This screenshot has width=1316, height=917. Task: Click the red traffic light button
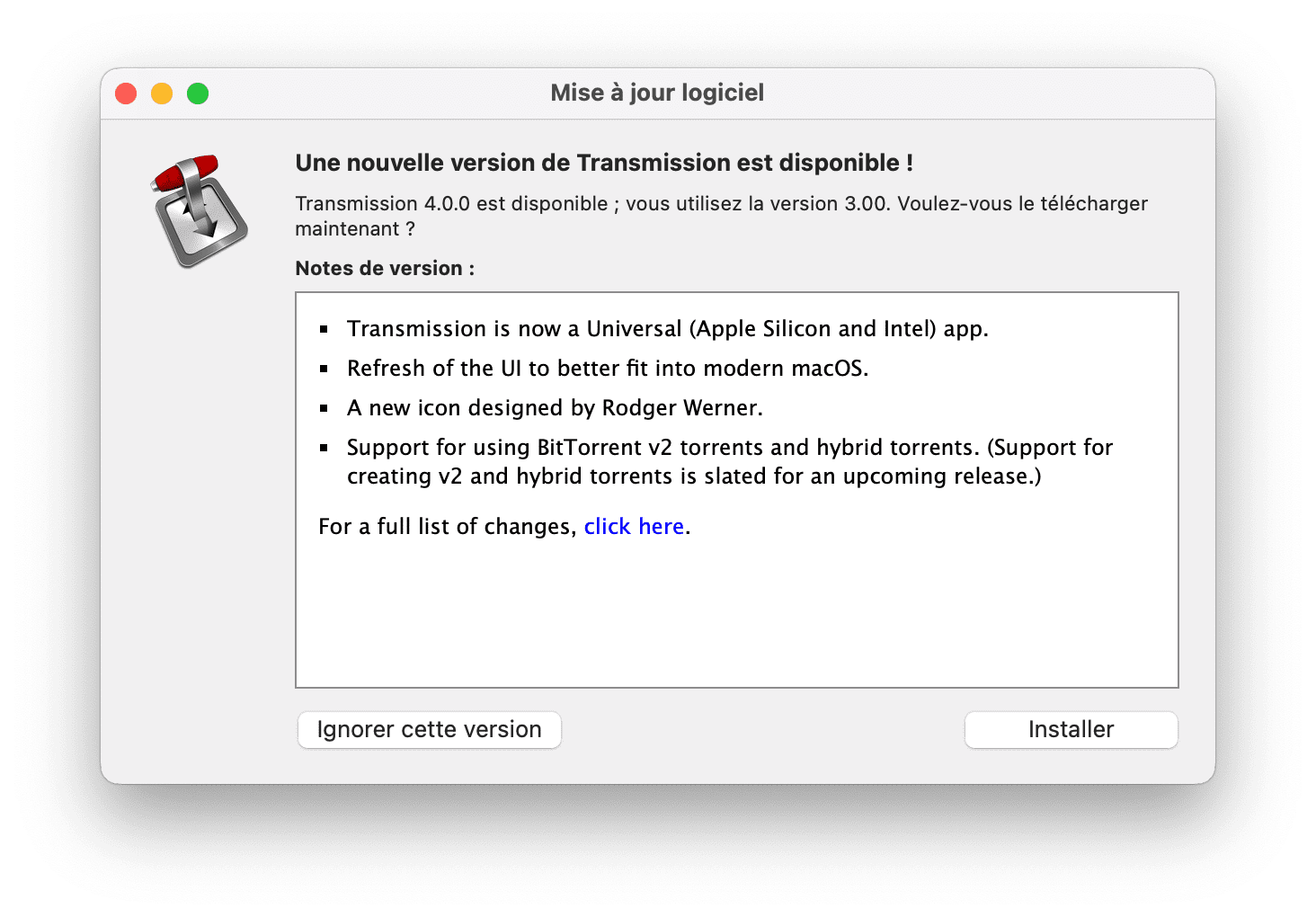[x=126, y=93]
